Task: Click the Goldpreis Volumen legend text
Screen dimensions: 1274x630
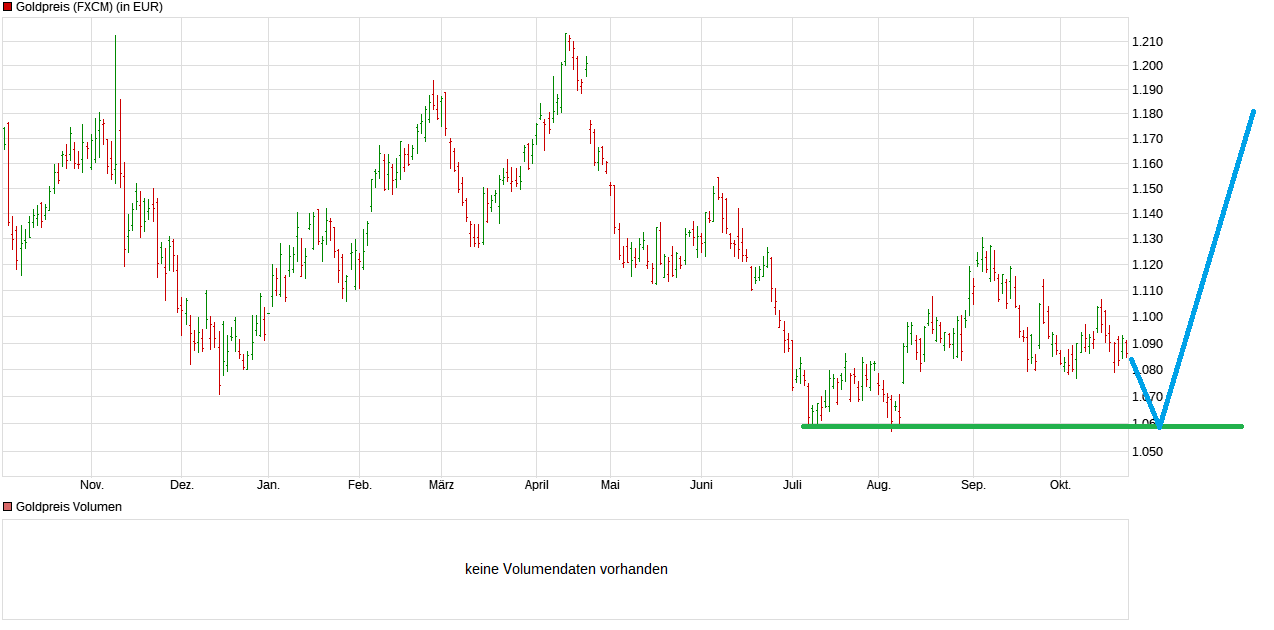Action: click(70, 506)
